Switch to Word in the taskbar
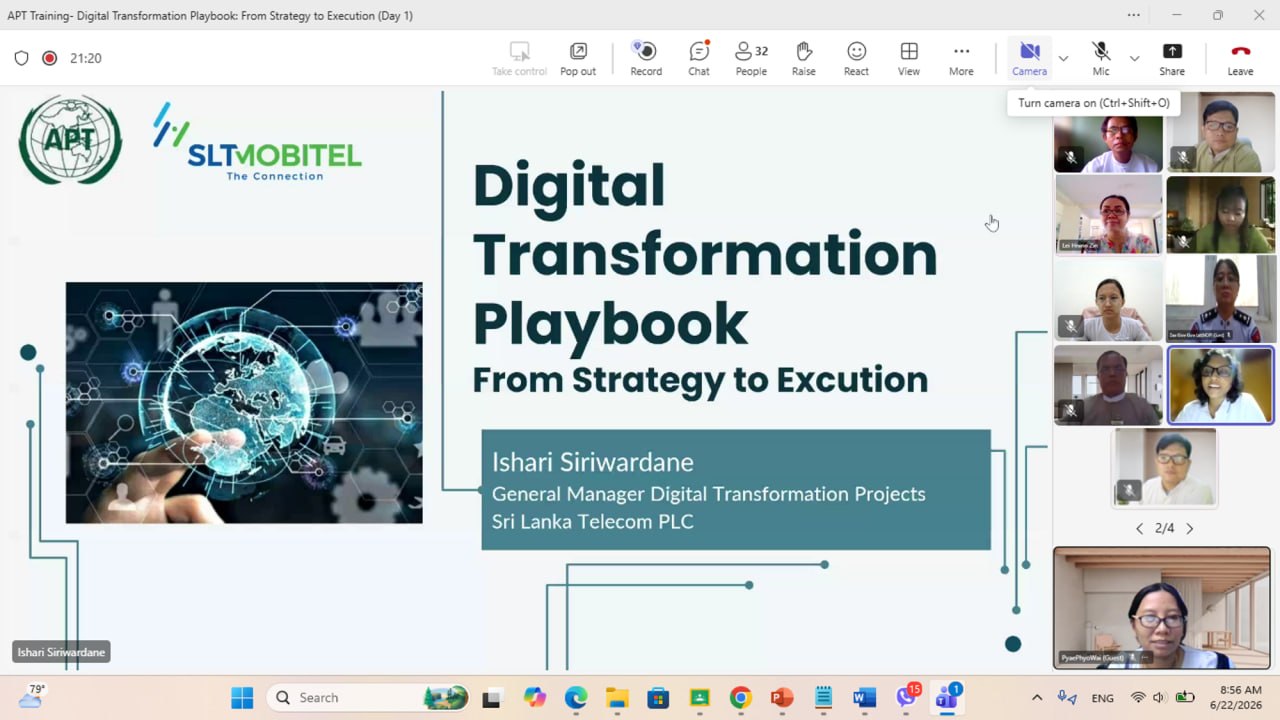Image resolution: width=1280 pixels, height=720 pixels. point(864,698)
